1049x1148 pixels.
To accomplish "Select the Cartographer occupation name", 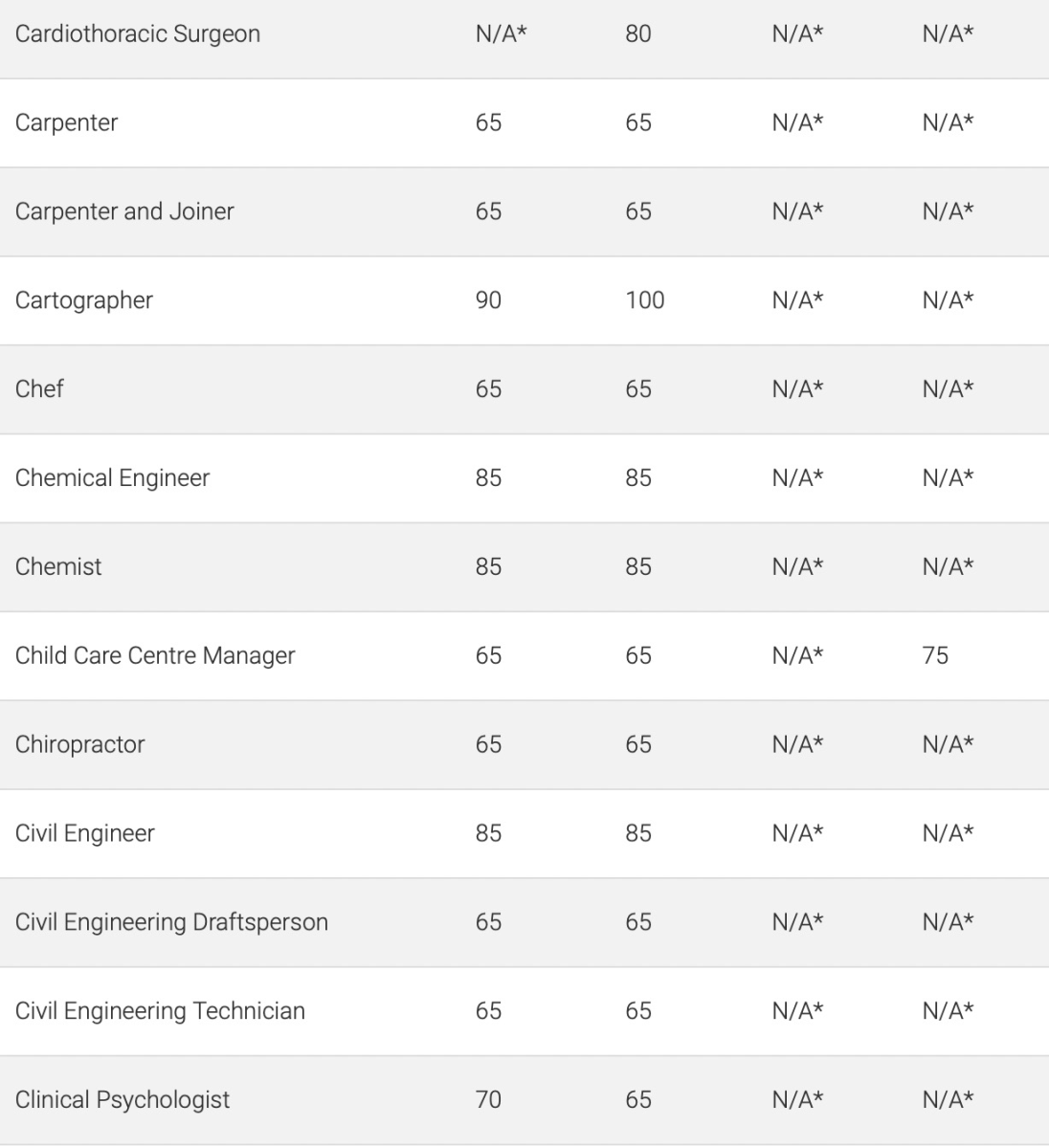I will 84,300.
